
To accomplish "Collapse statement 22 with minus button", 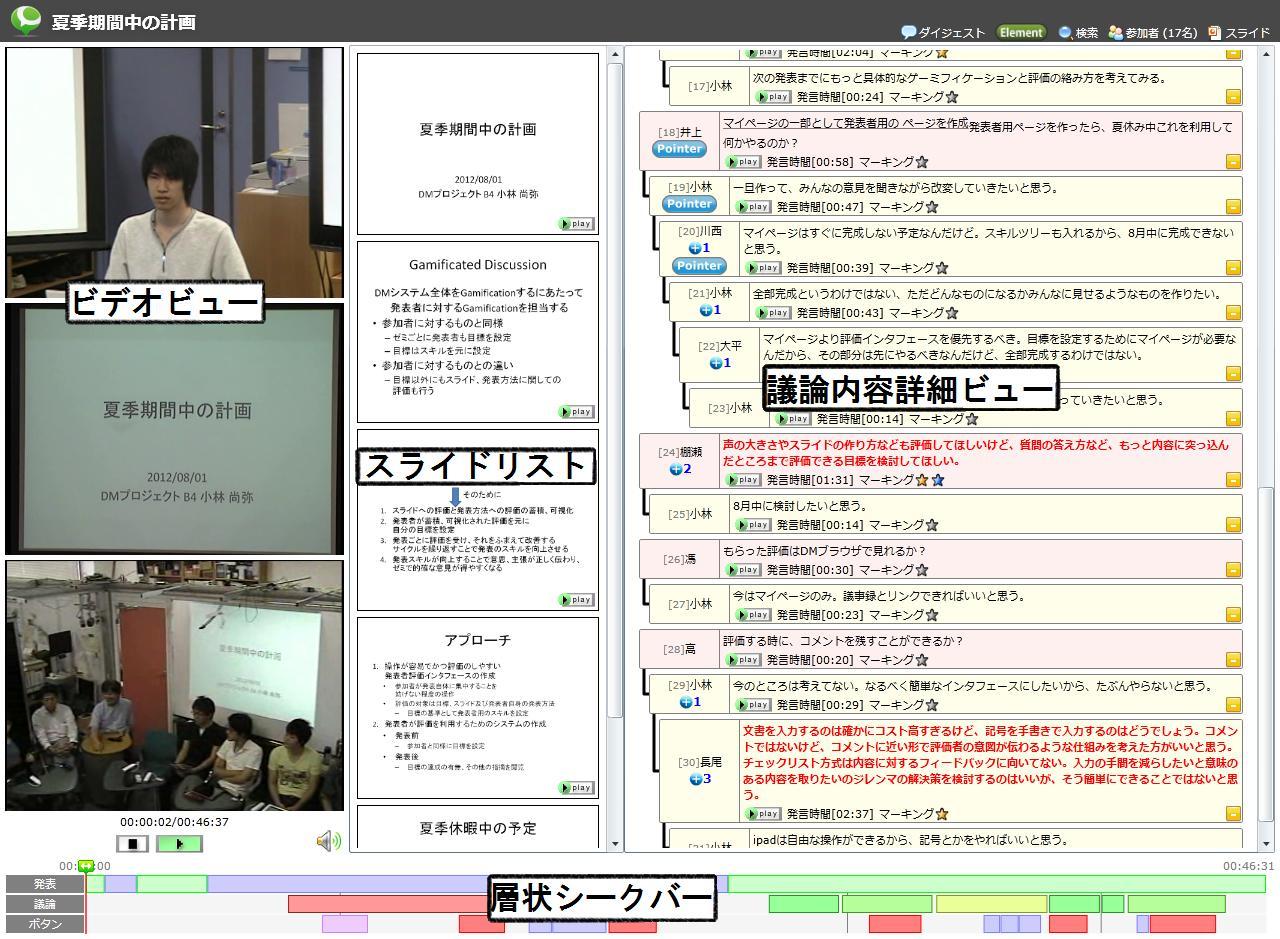I will coord(1233,374).
